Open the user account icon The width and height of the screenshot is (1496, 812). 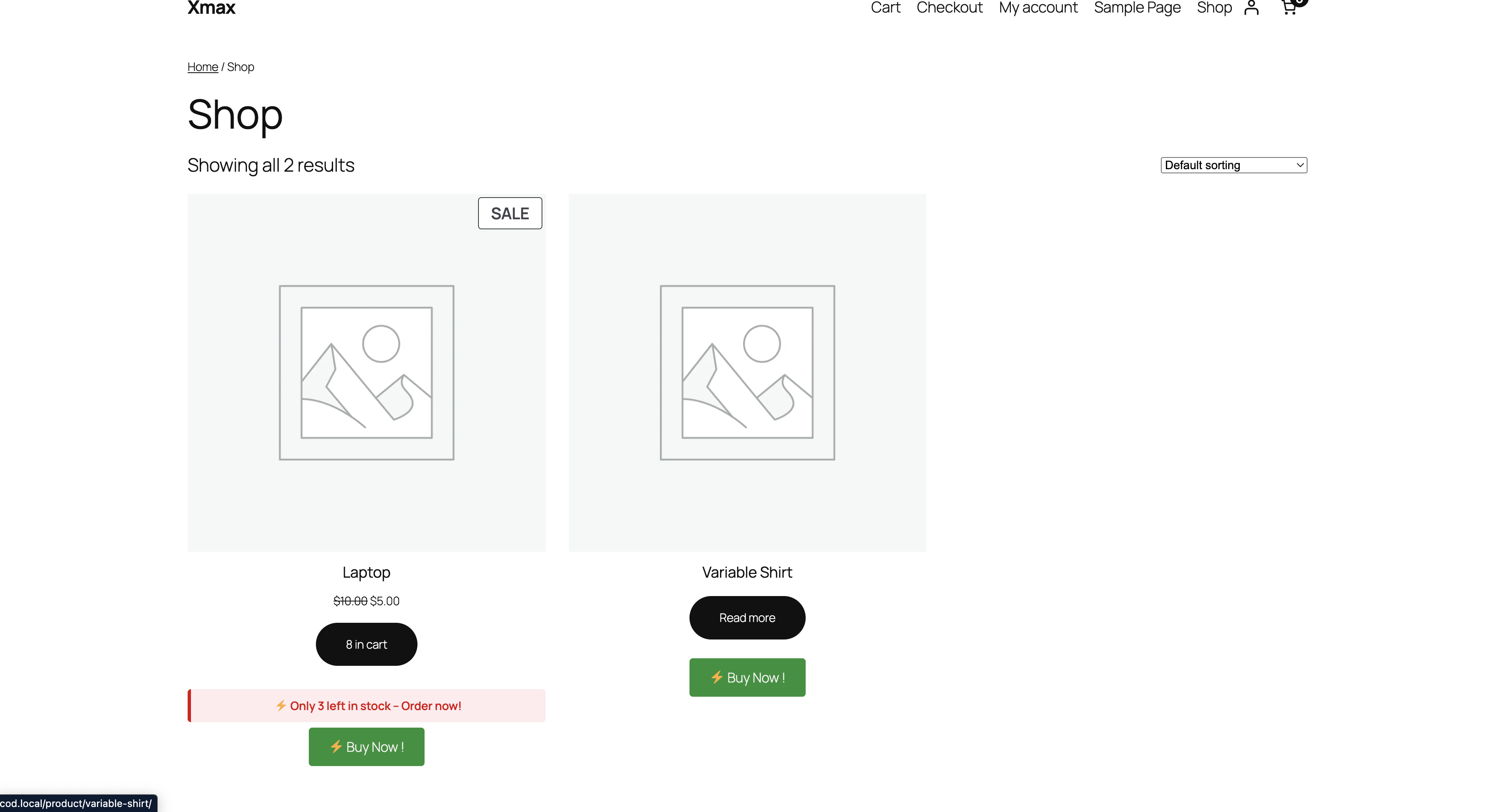[1252, 8]
